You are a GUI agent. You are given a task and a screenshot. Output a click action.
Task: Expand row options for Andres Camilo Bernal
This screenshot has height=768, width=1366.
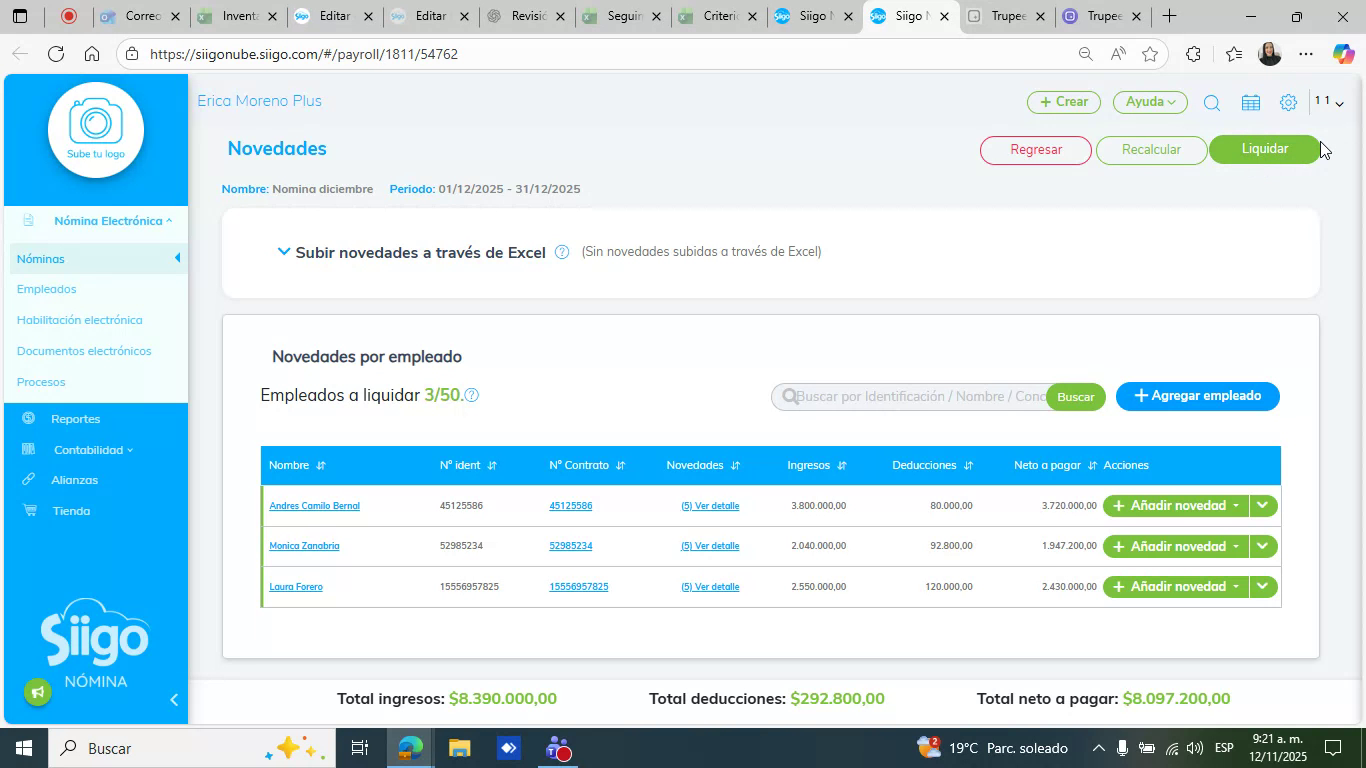point(1263,506)
